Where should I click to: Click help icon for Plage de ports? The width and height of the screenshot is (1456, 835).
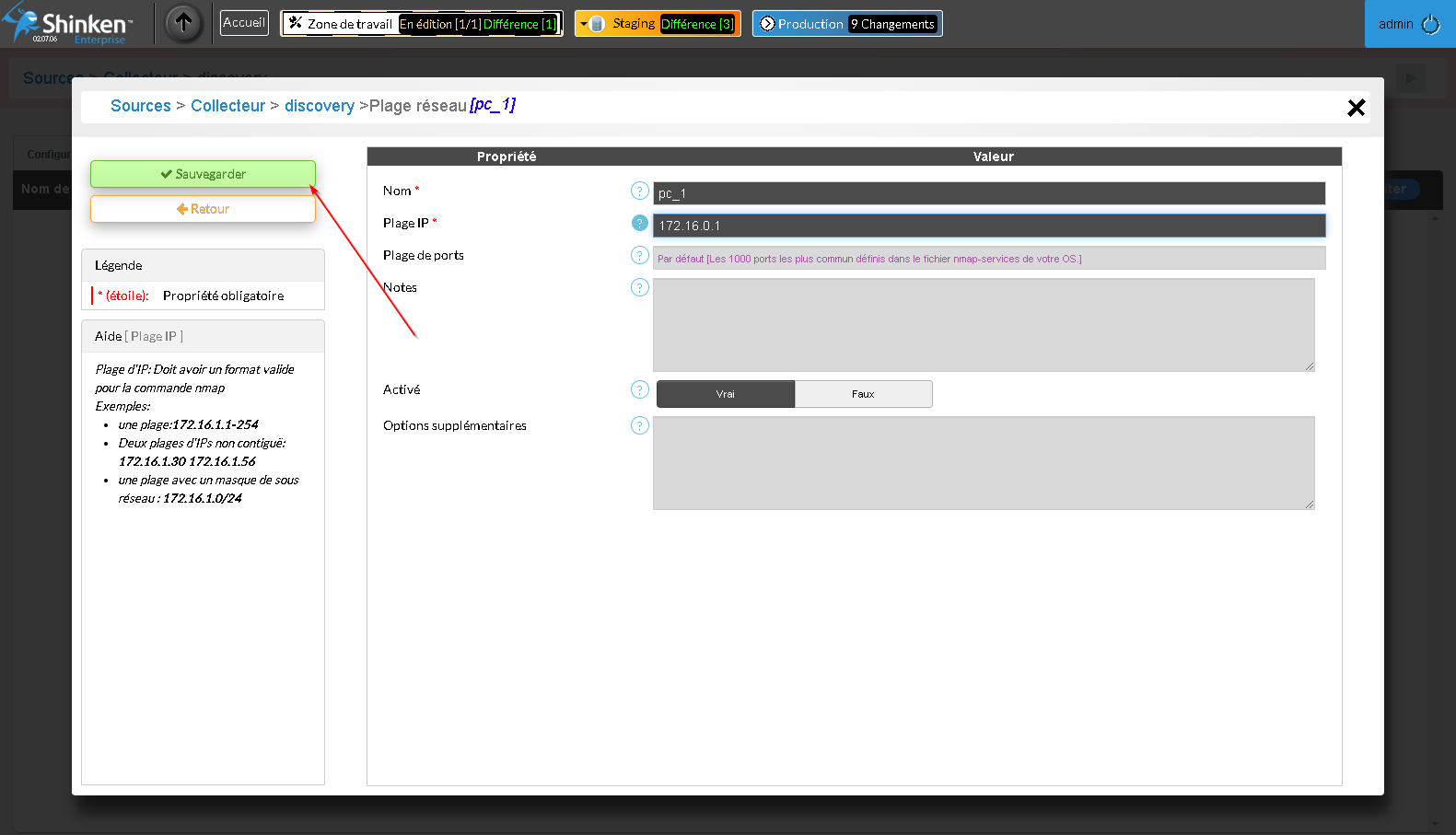tap(640, 255)
